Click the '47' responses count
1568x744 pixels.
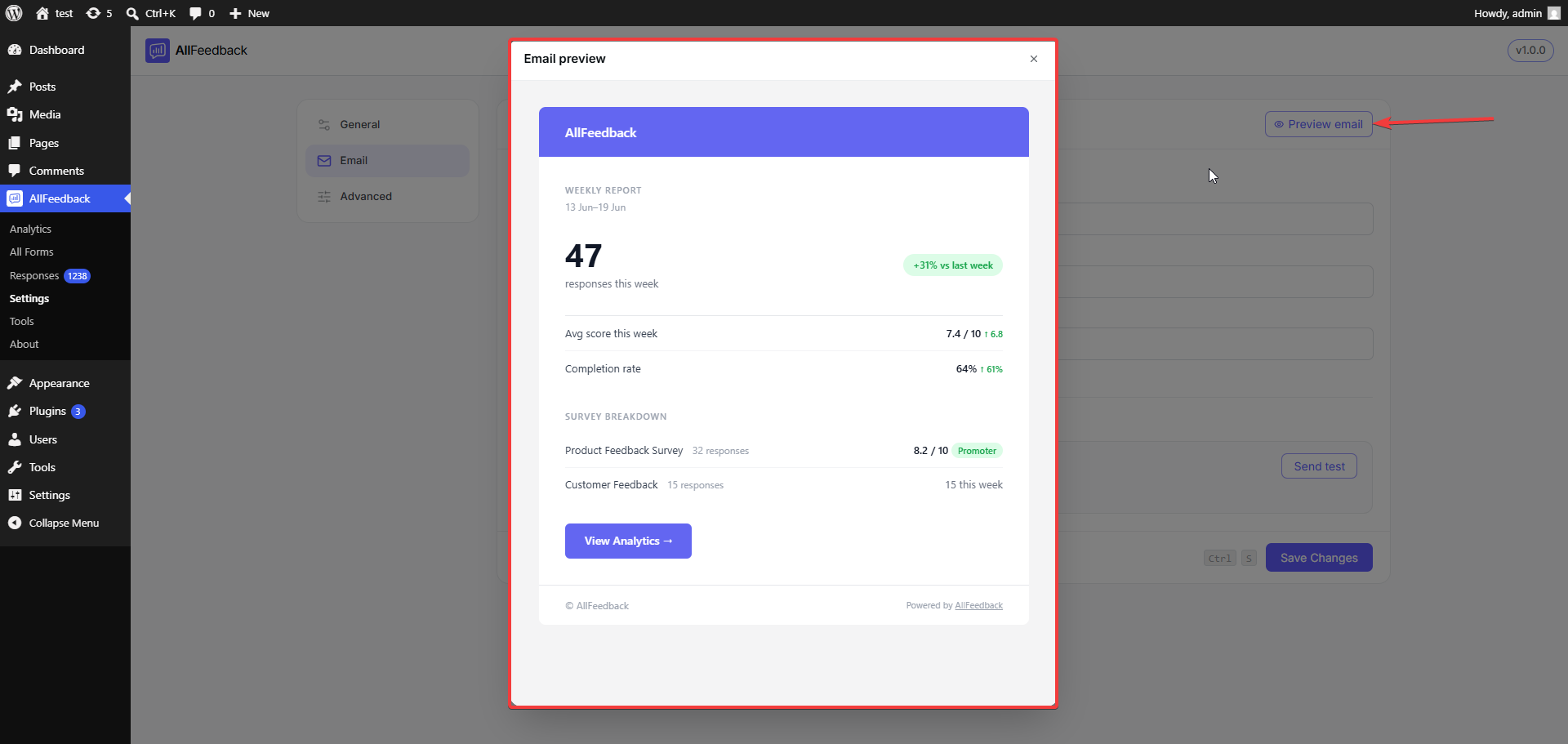click(x=583, y=256)
